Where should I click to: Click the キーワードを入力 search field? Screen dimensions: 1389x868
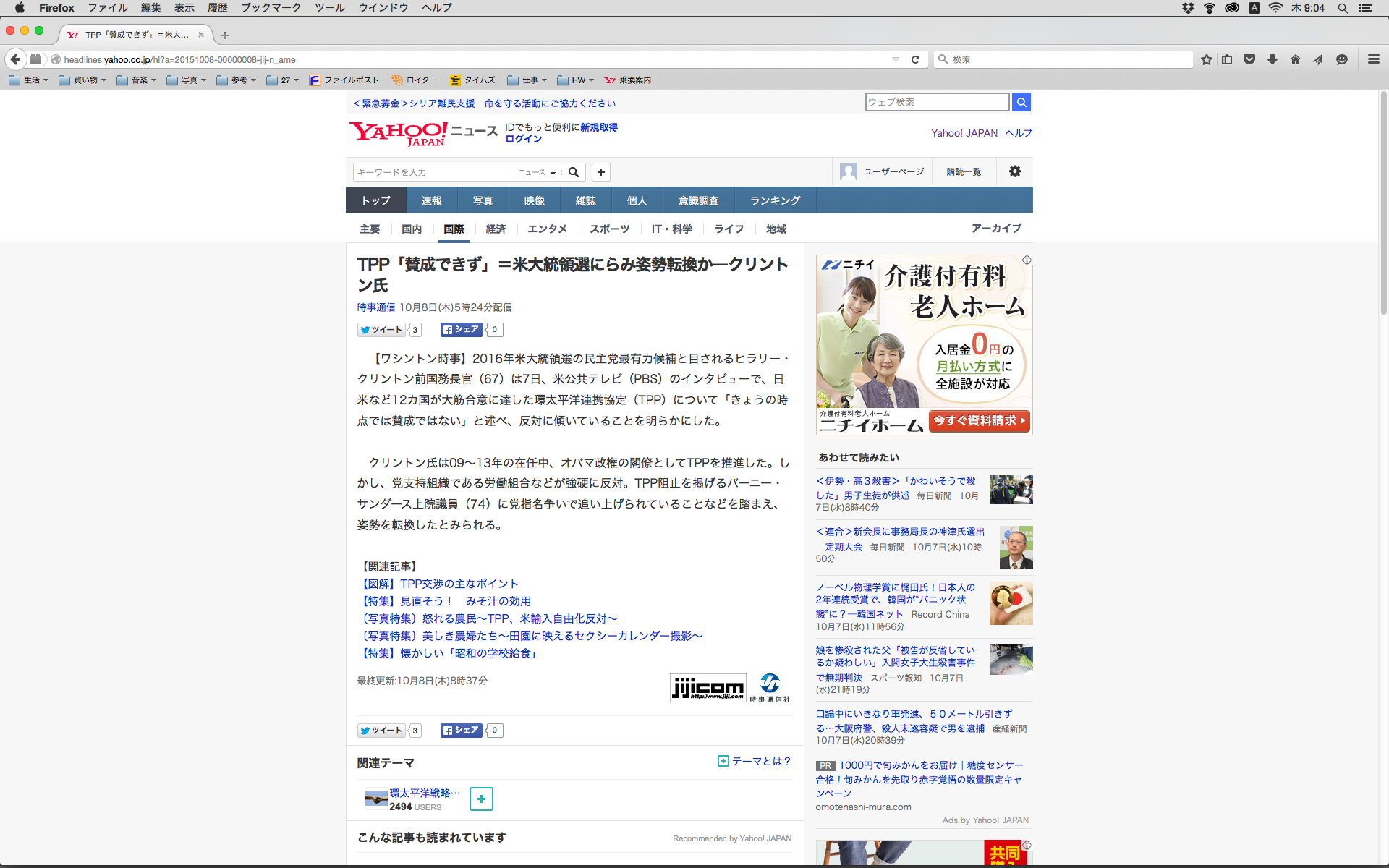tap(433, 172)
